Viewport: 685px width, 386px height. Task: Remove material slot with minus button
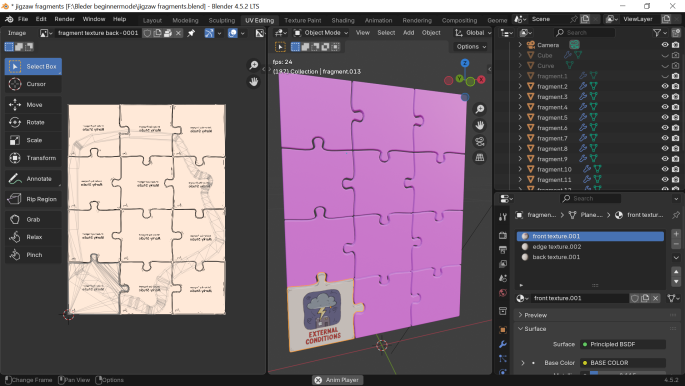click(676, 244)
